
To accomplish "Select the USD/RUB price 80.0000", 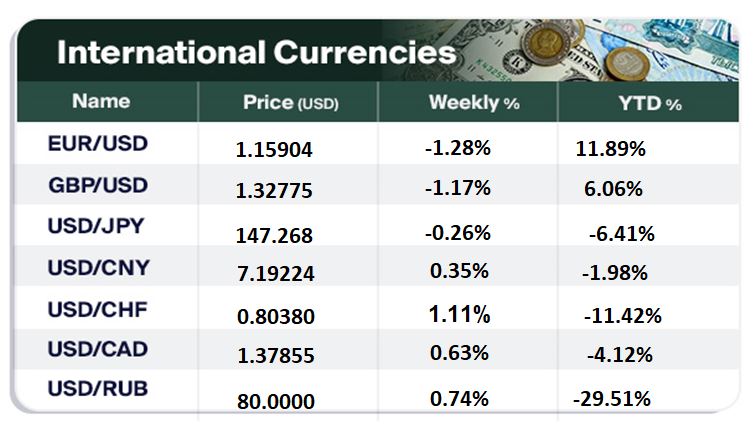I will click(x=275, y=401).
